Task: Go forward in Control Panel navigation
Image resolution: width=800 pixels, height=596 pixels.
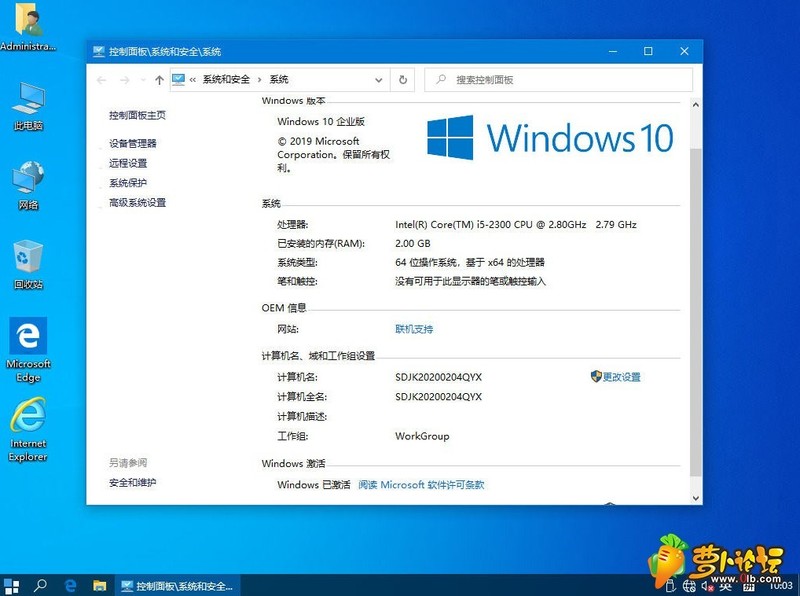Action: click(x=124, y=80)
